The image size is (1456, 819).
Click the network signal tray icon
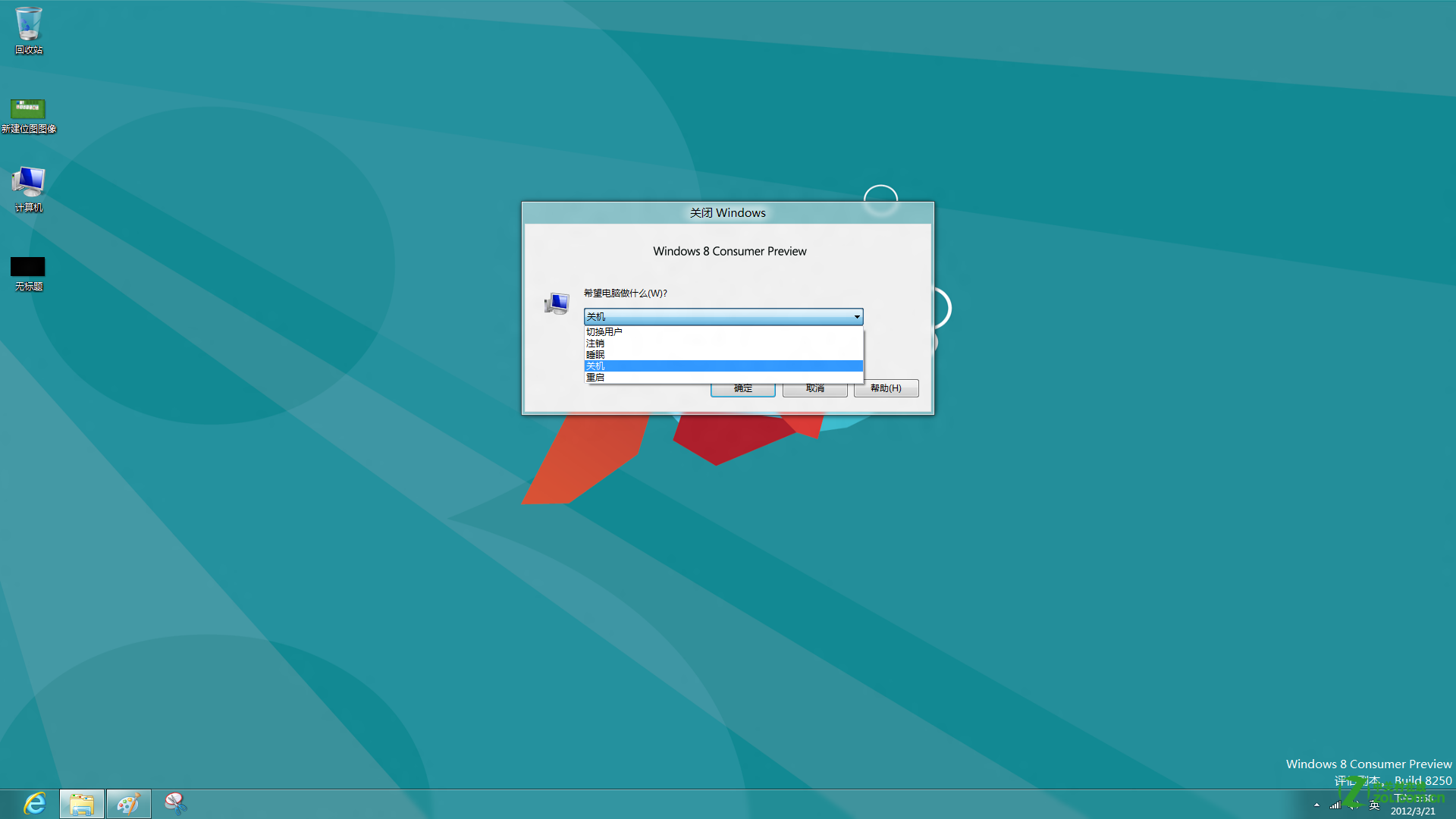pos(1335,805)
